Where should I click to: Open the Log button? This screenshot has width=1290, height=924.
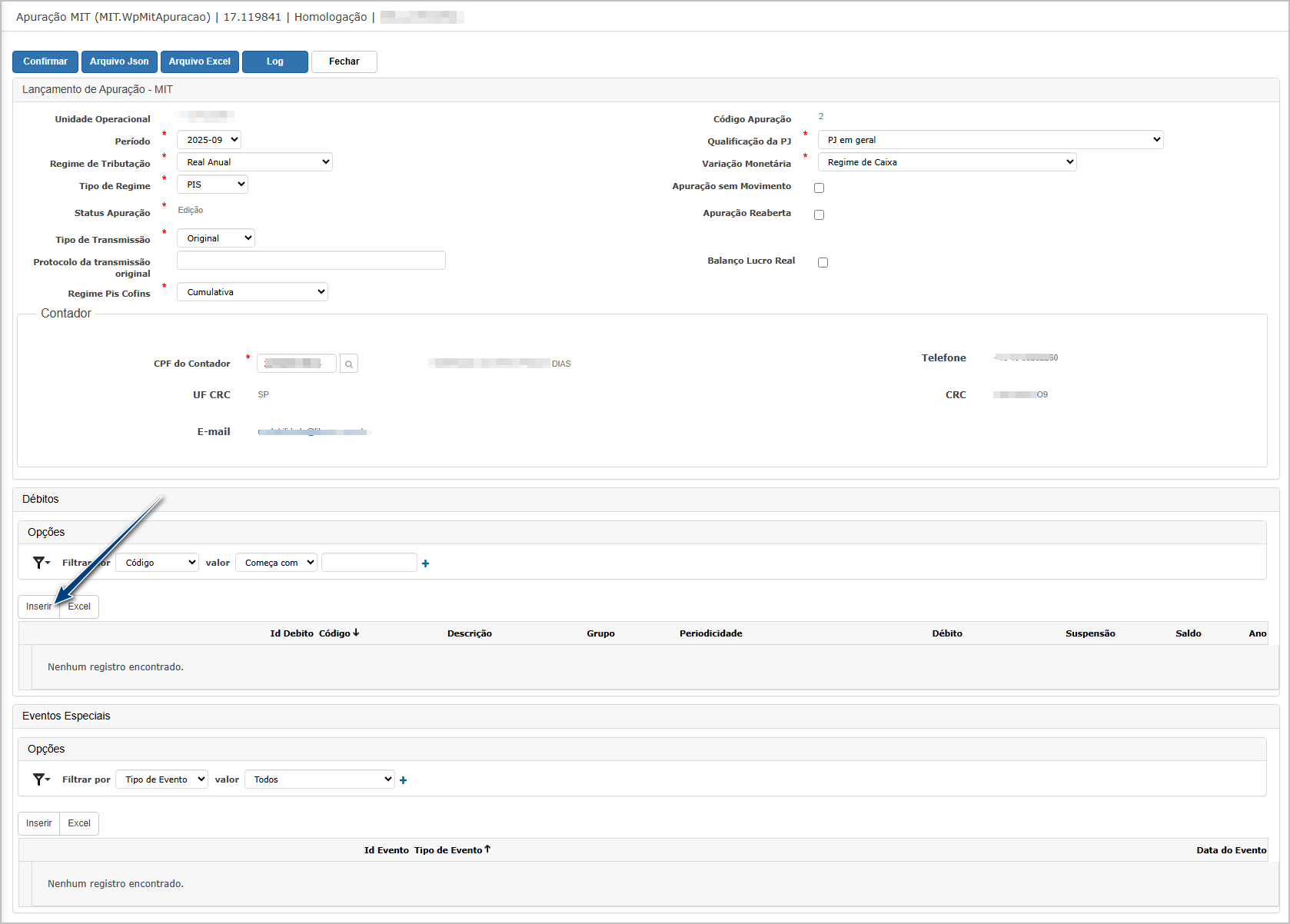(274, 61)
